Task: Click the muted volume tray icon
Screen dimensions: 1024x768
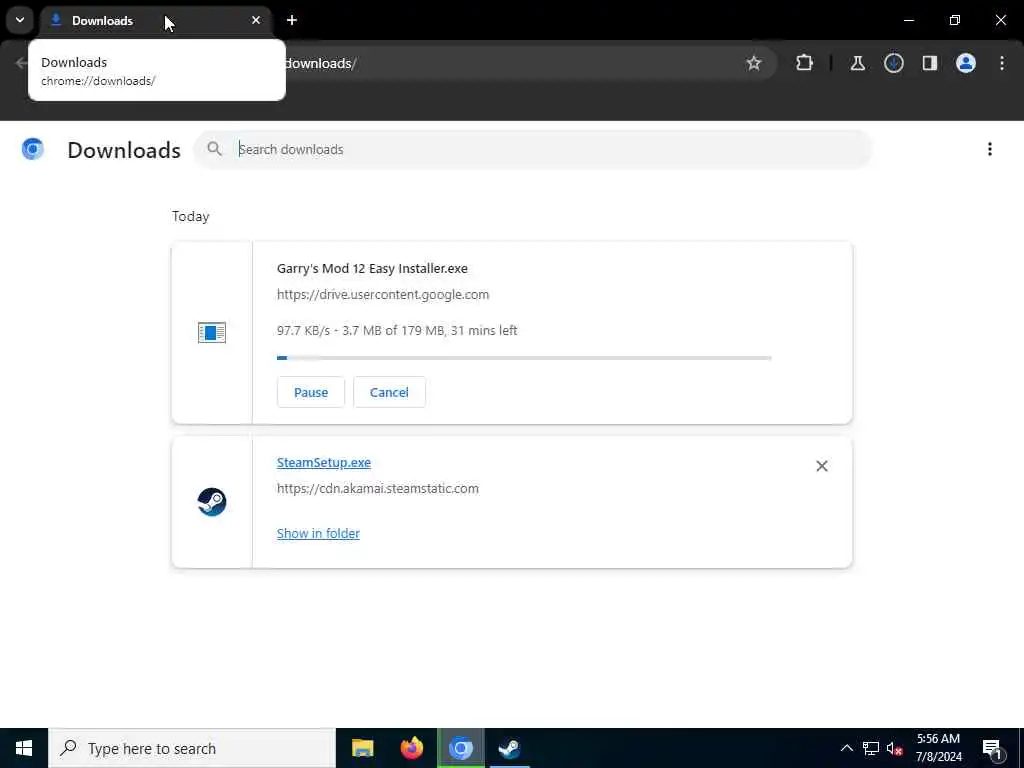Action: click(895, 748)
